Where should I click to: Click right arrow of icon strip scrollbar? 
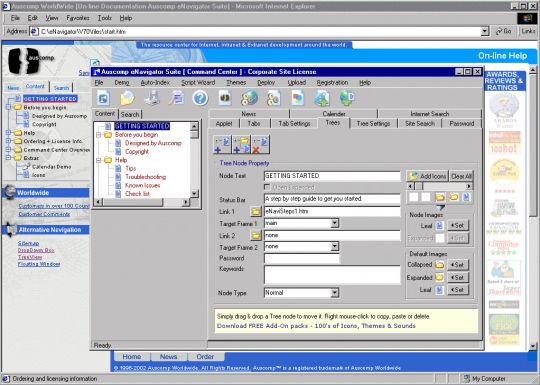(469, 186)
